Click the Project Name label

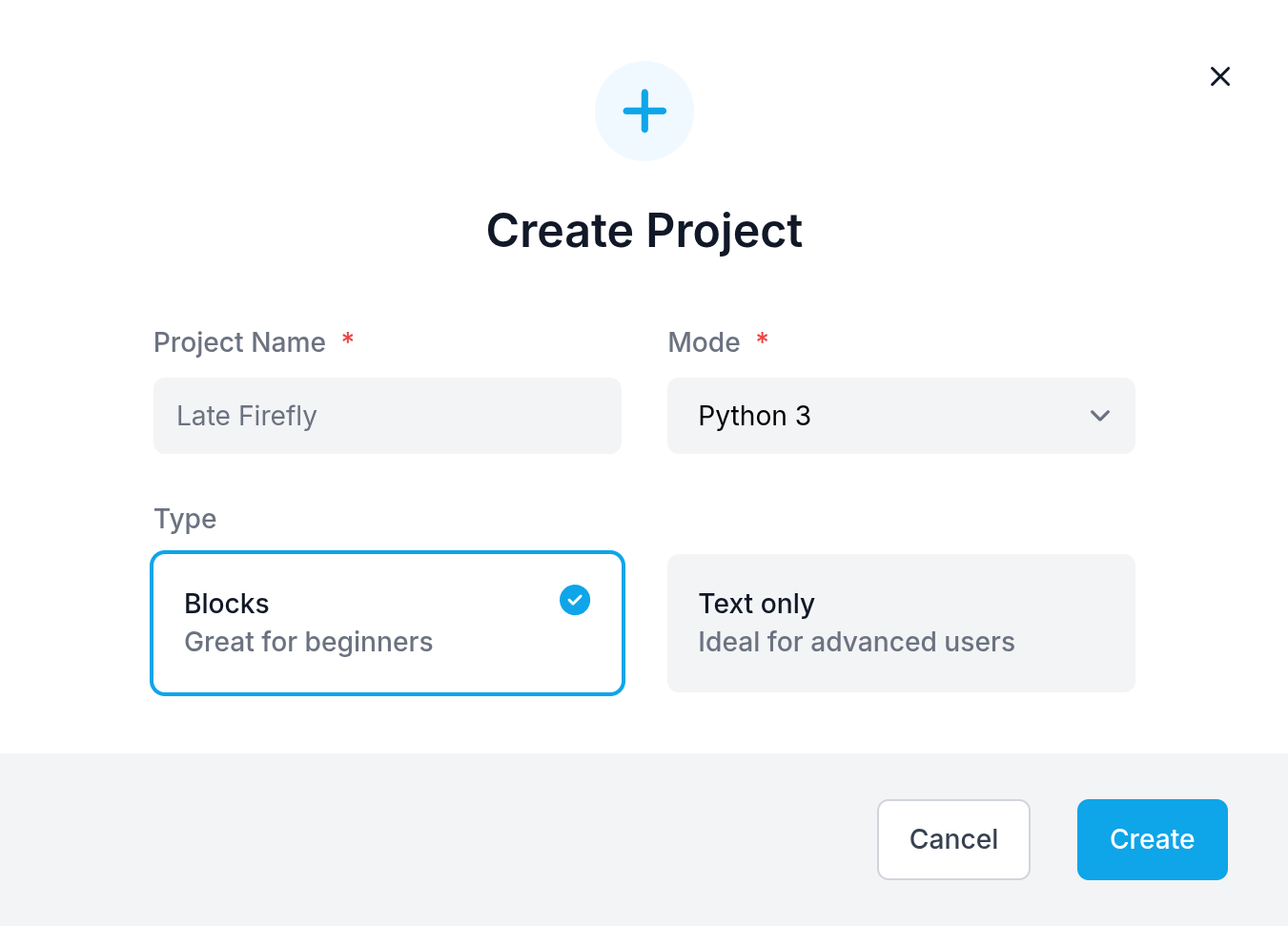click(x=239, y=342)
